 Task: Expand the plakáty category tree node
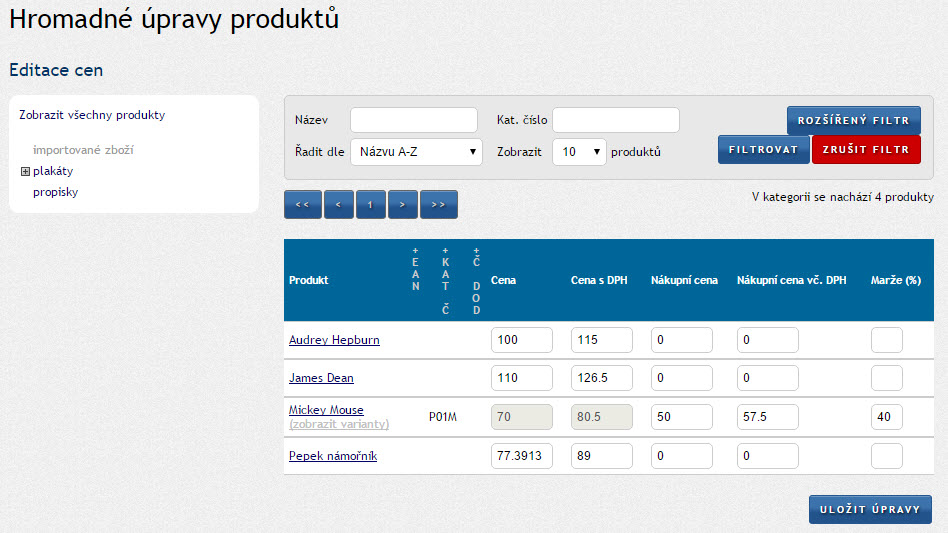pyautogui.click(x=25, y=171)
